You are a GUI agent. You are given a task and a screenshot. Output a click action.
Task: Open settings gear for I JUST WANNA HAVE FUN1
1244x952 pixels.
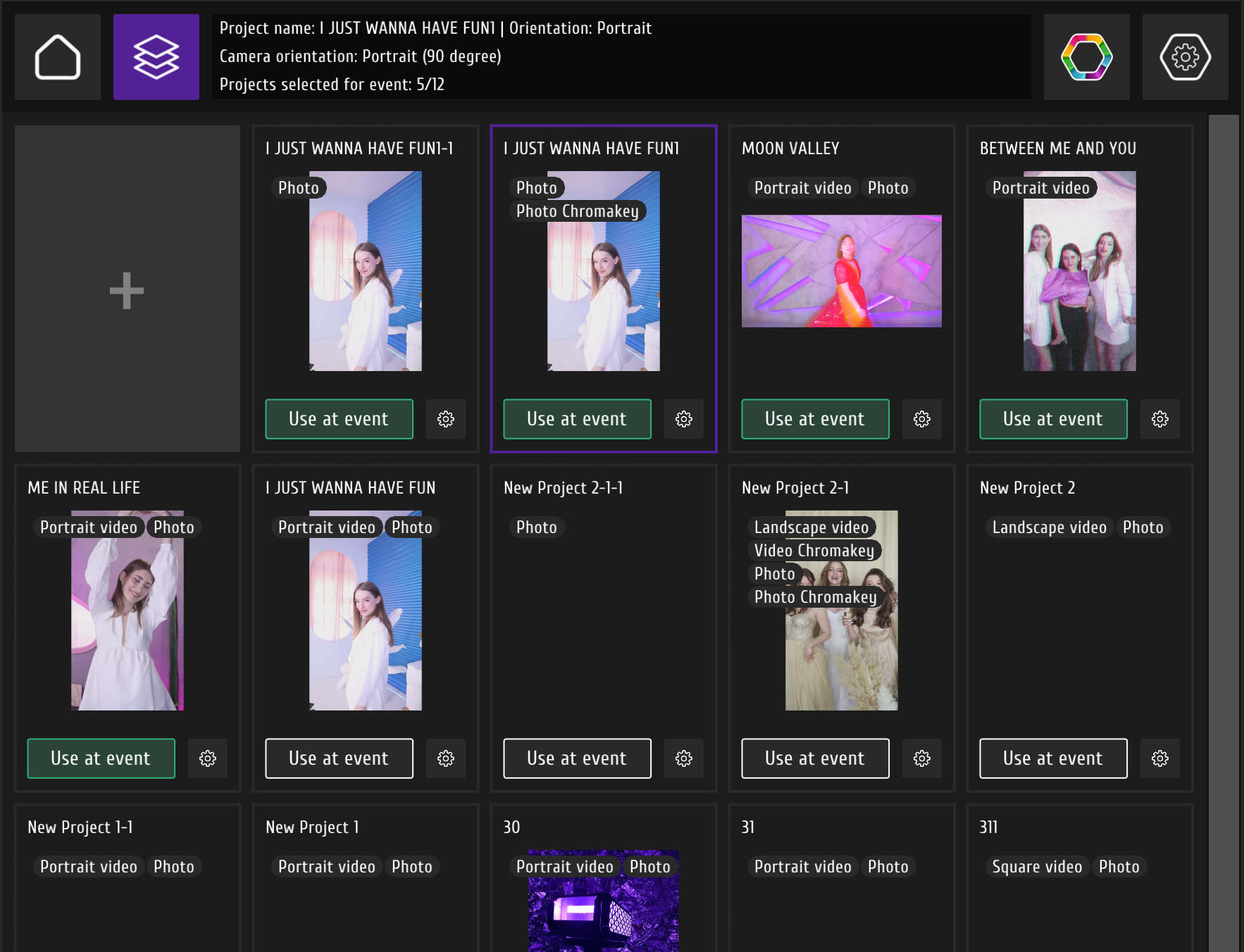684,419
